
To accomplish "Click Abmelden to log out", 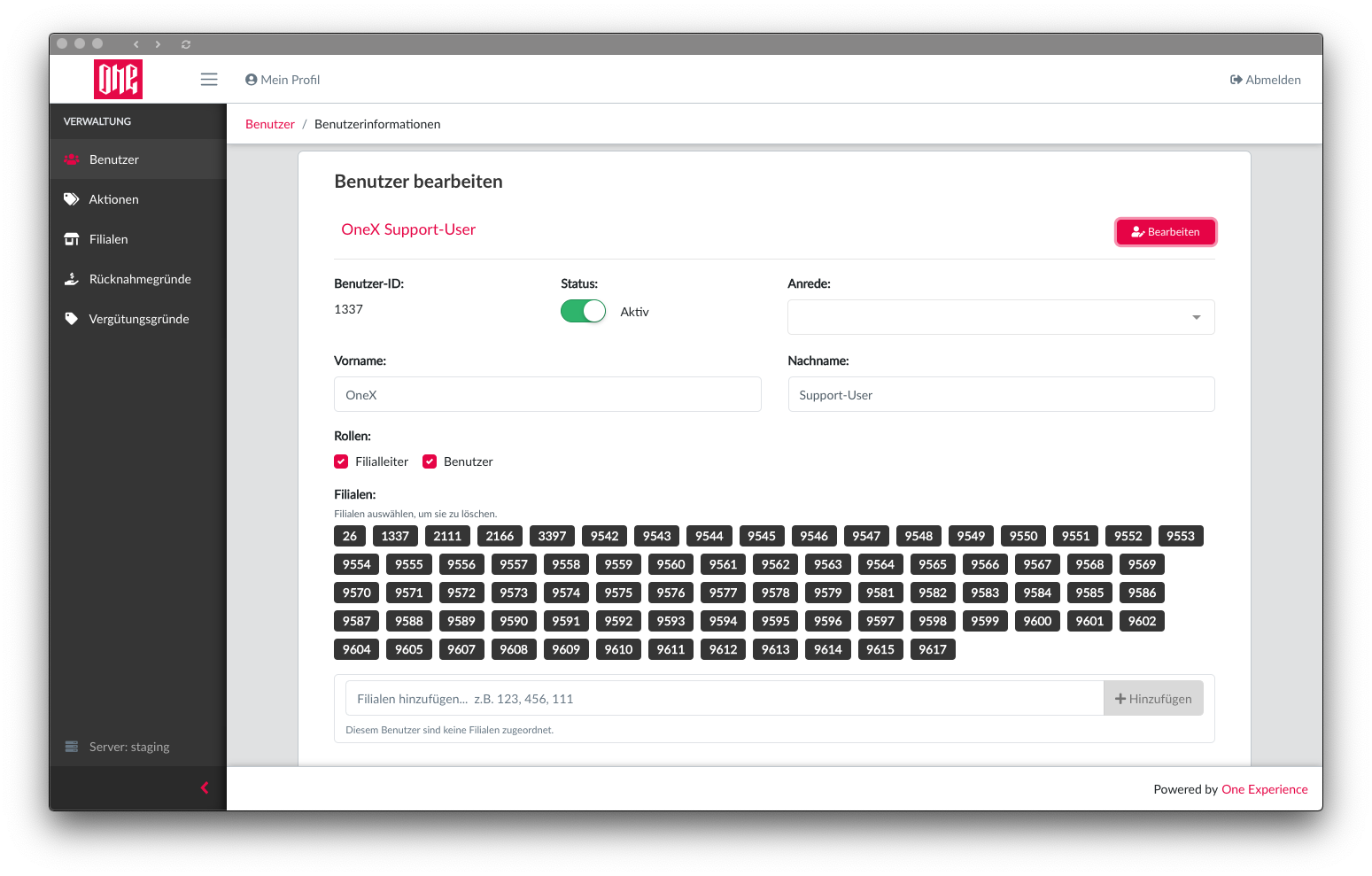I will click(1266, 80).
